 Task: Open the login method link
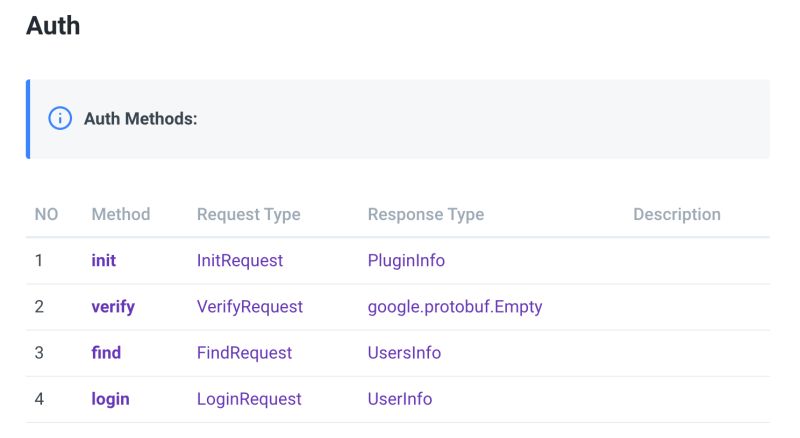tap(110, 399)
